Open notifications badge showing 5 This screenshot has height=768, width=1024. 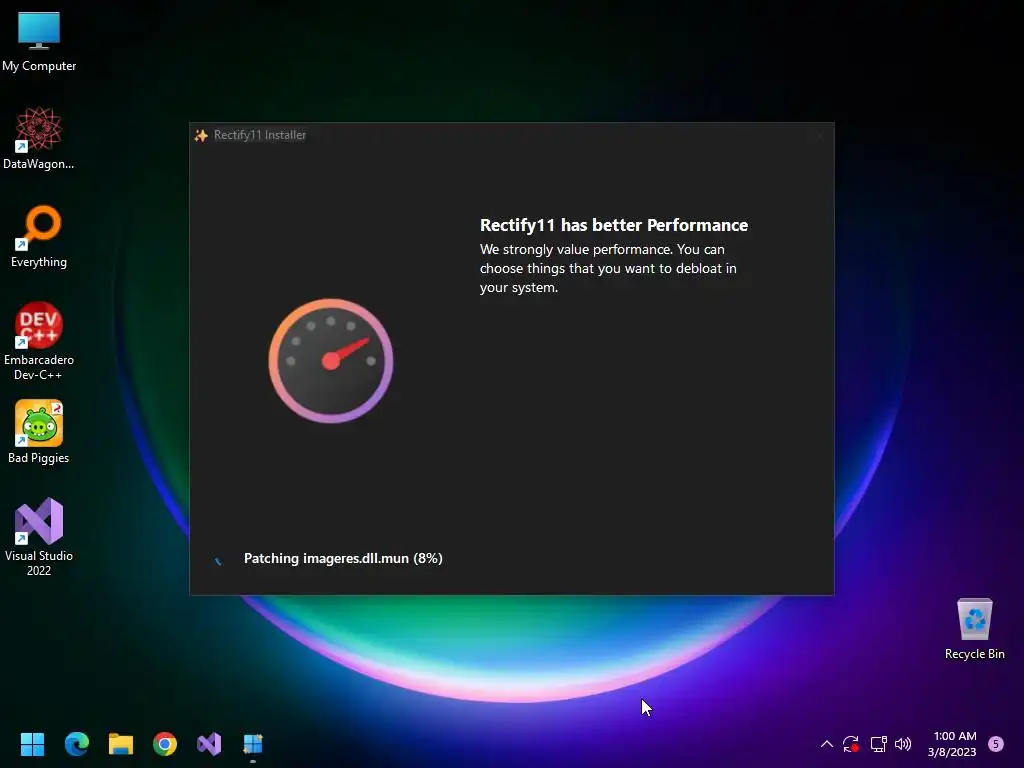996,744
